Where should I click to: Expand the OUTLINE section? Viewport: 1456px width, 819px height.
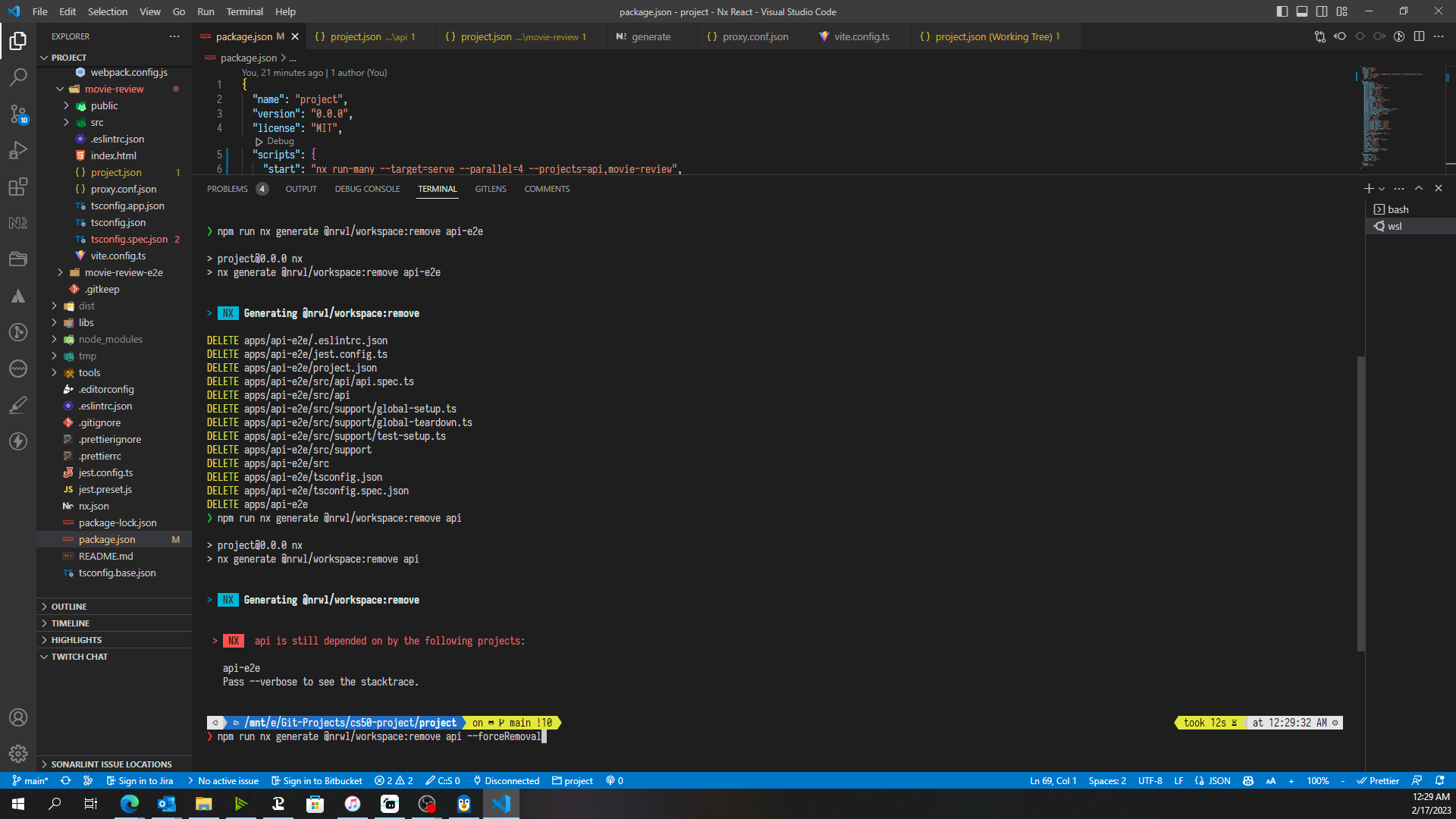[70, 606]
